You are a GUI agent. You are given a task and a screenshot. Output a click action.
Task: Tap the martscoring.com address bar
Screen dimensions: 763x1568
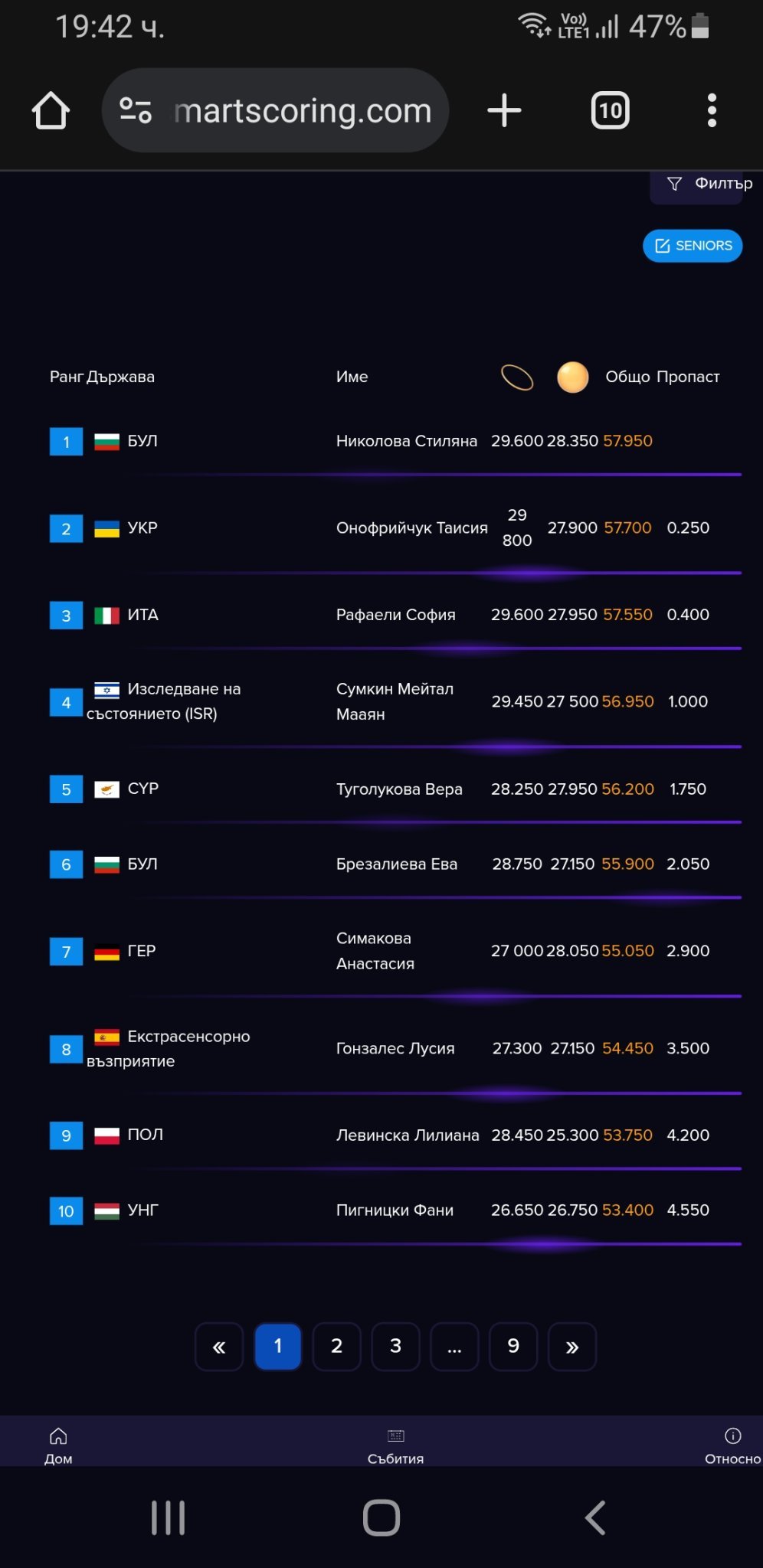[x=303, y=111]
